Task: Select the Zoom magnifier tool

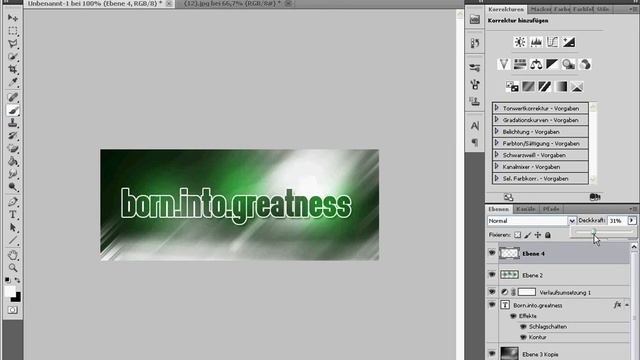Action: 13,268
